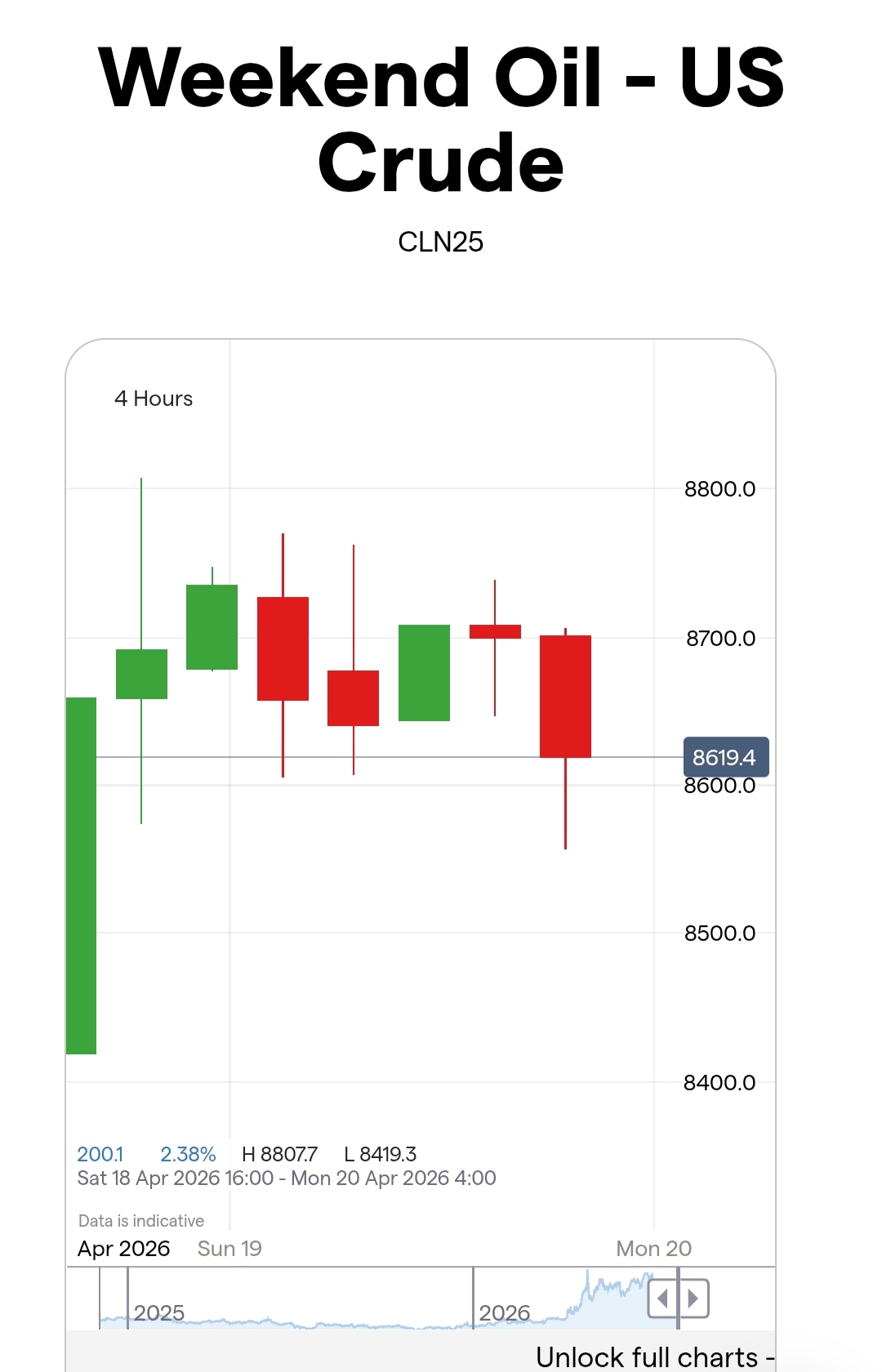Click the Mon 20 date label
The height and width of the screenshot is (1372, 882).
(x=653, y=1248)
